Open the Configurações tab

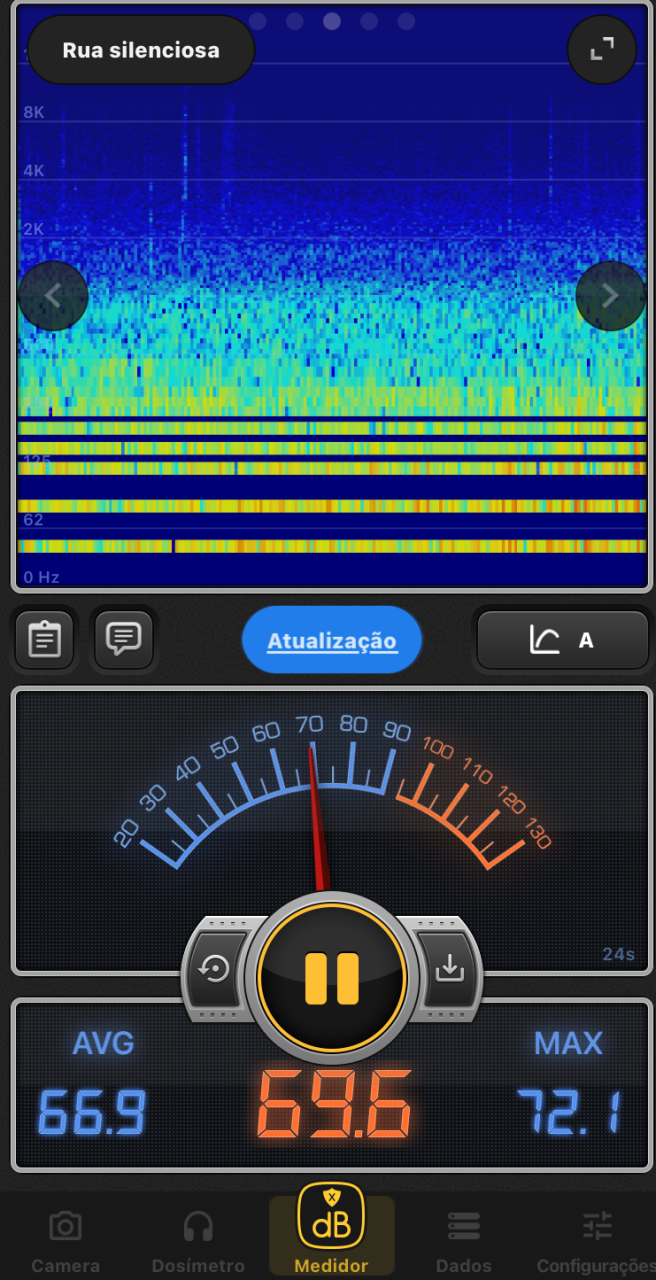point(598,1240)
